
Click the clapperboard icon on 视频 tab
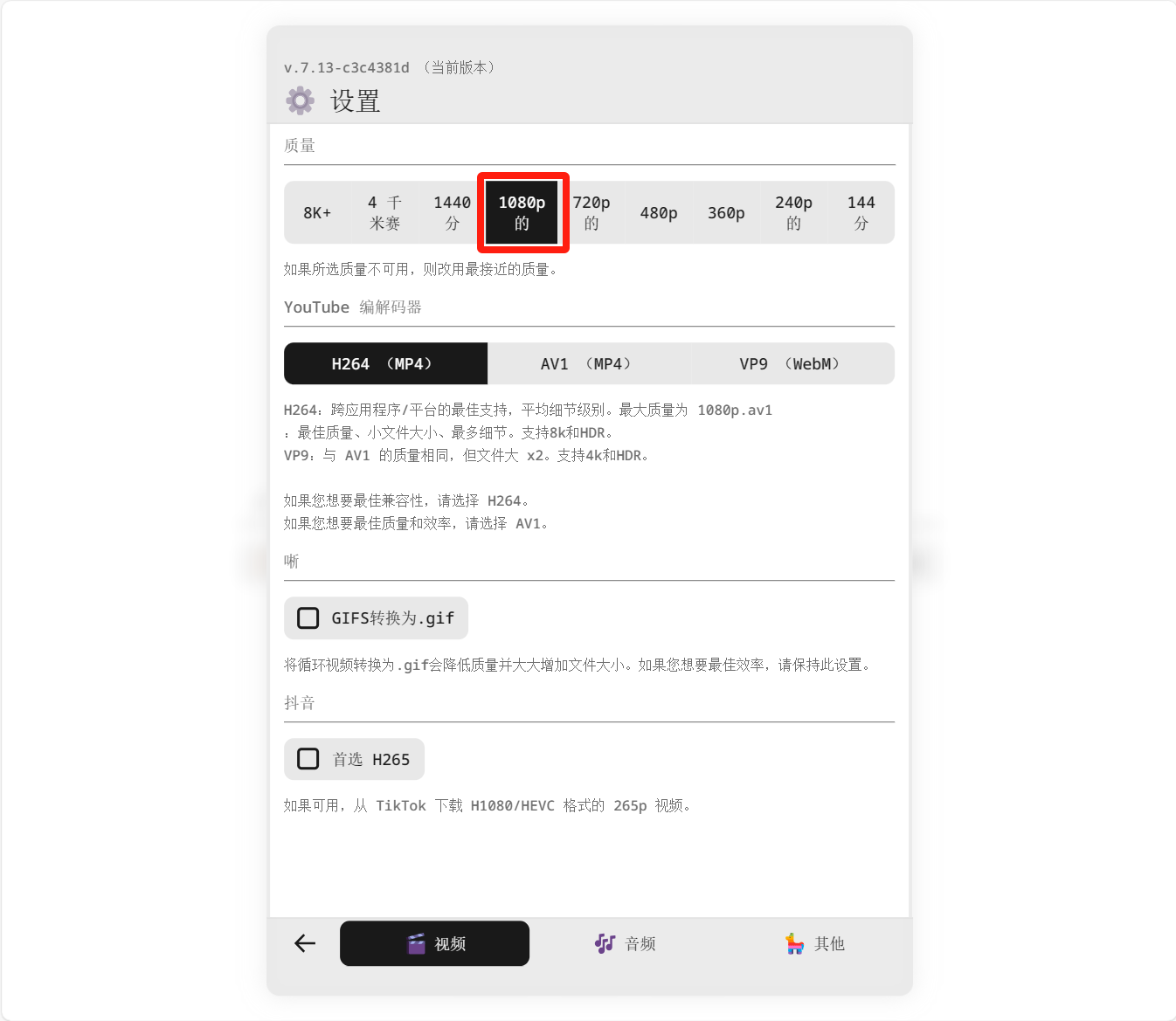coord(417,943)
